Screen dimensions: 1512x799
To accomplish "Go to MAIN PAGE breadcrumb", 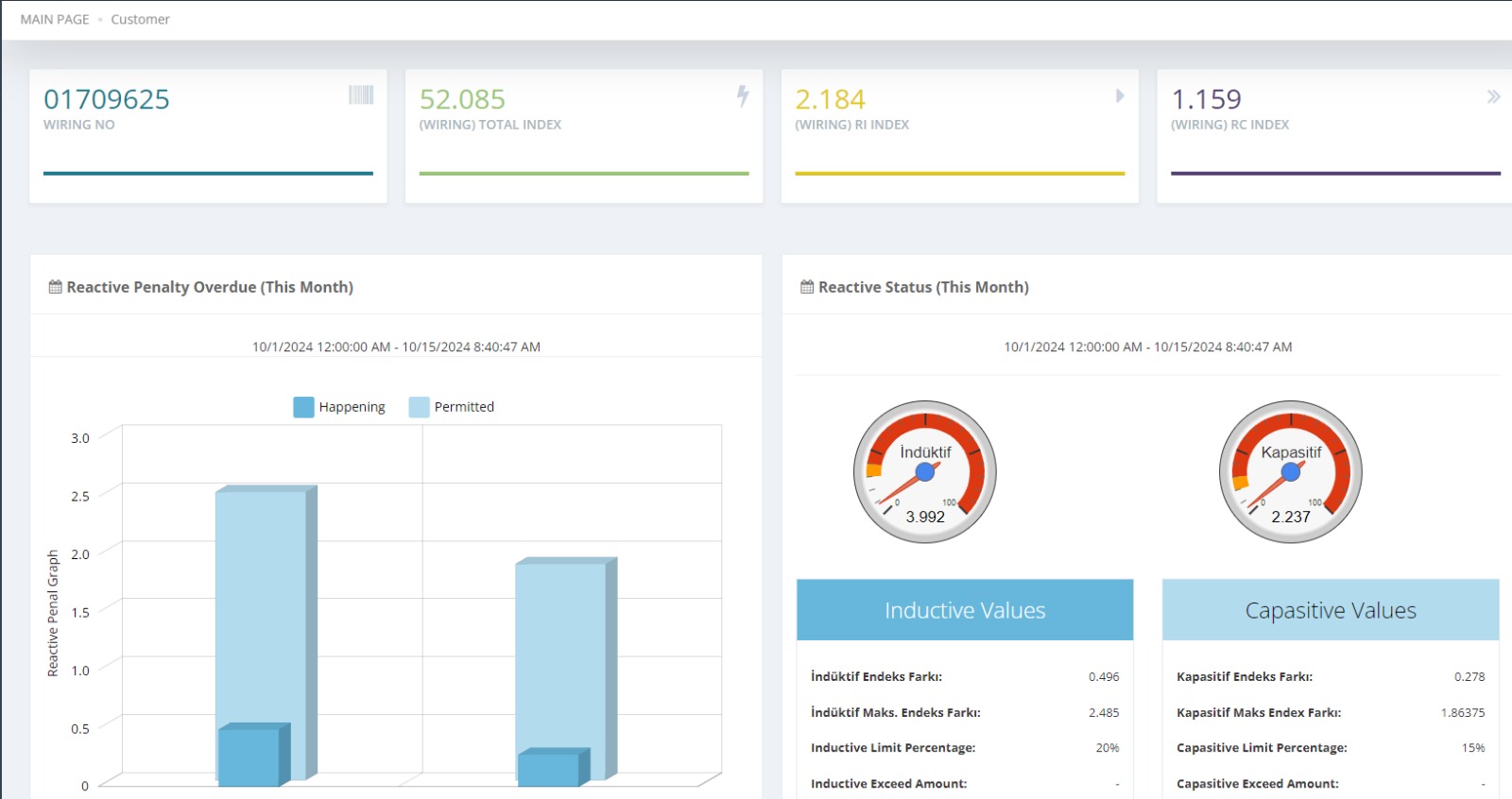I will tap(55, 19).
